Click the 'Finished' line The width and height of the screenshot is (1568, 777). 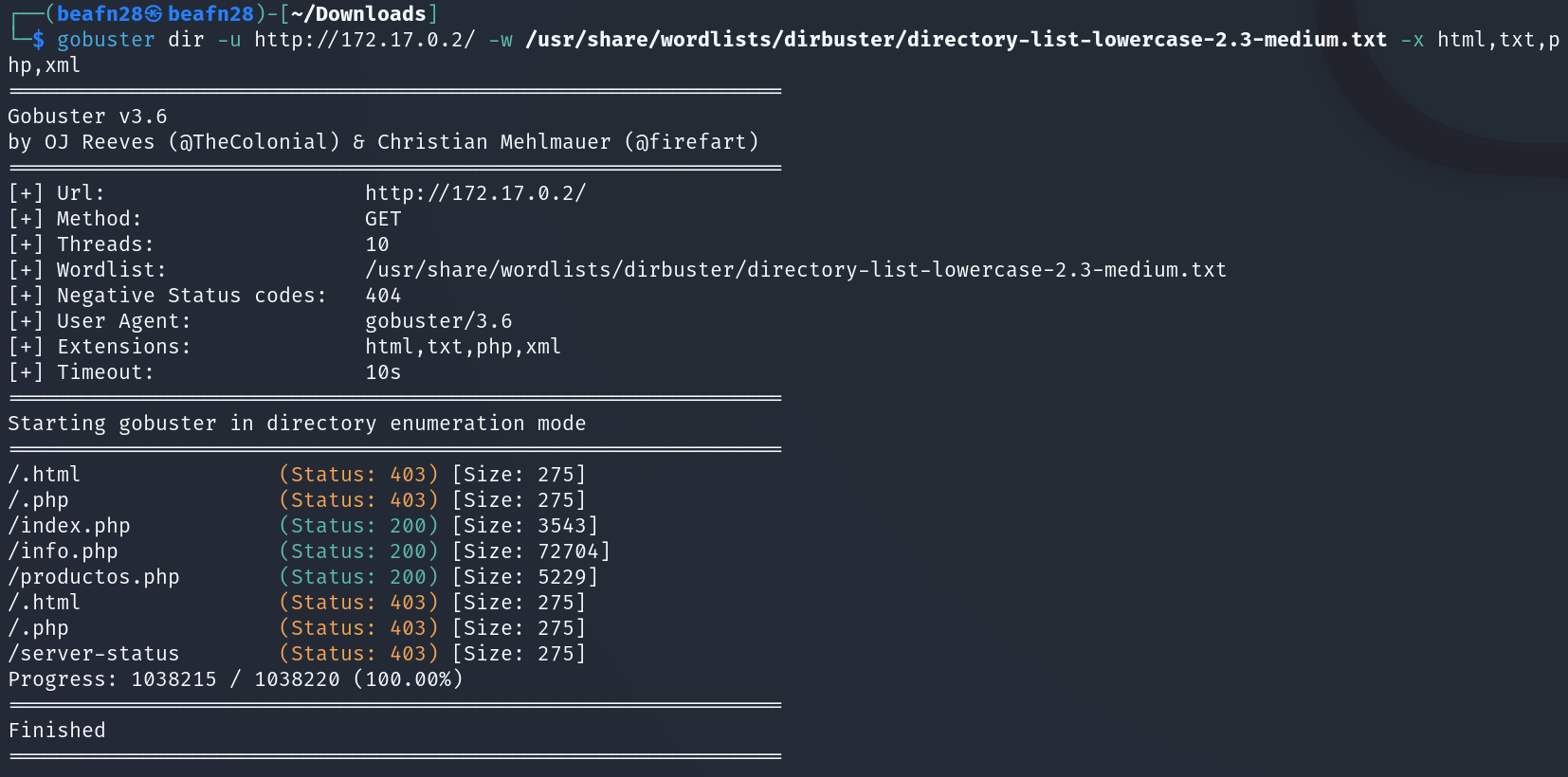click(x=57, y=731)
